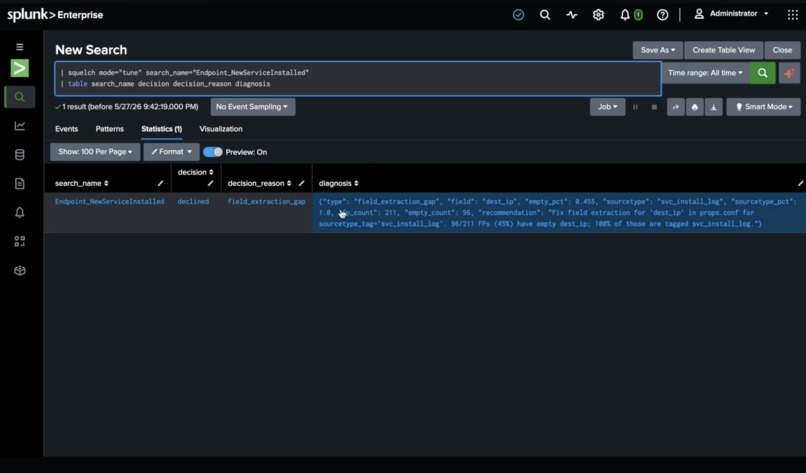Export the search results with download icon

[713, 107]
